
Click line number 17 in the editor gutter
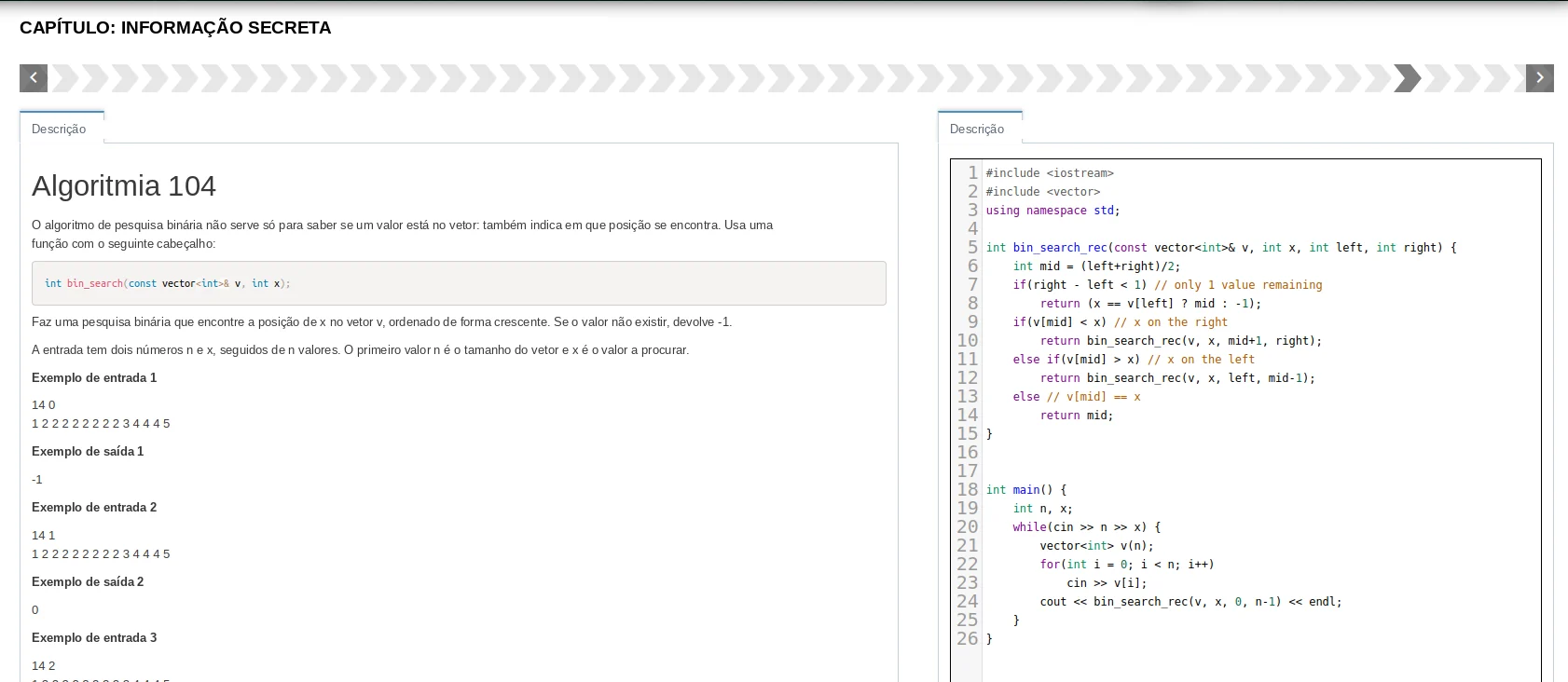[968, 471]
